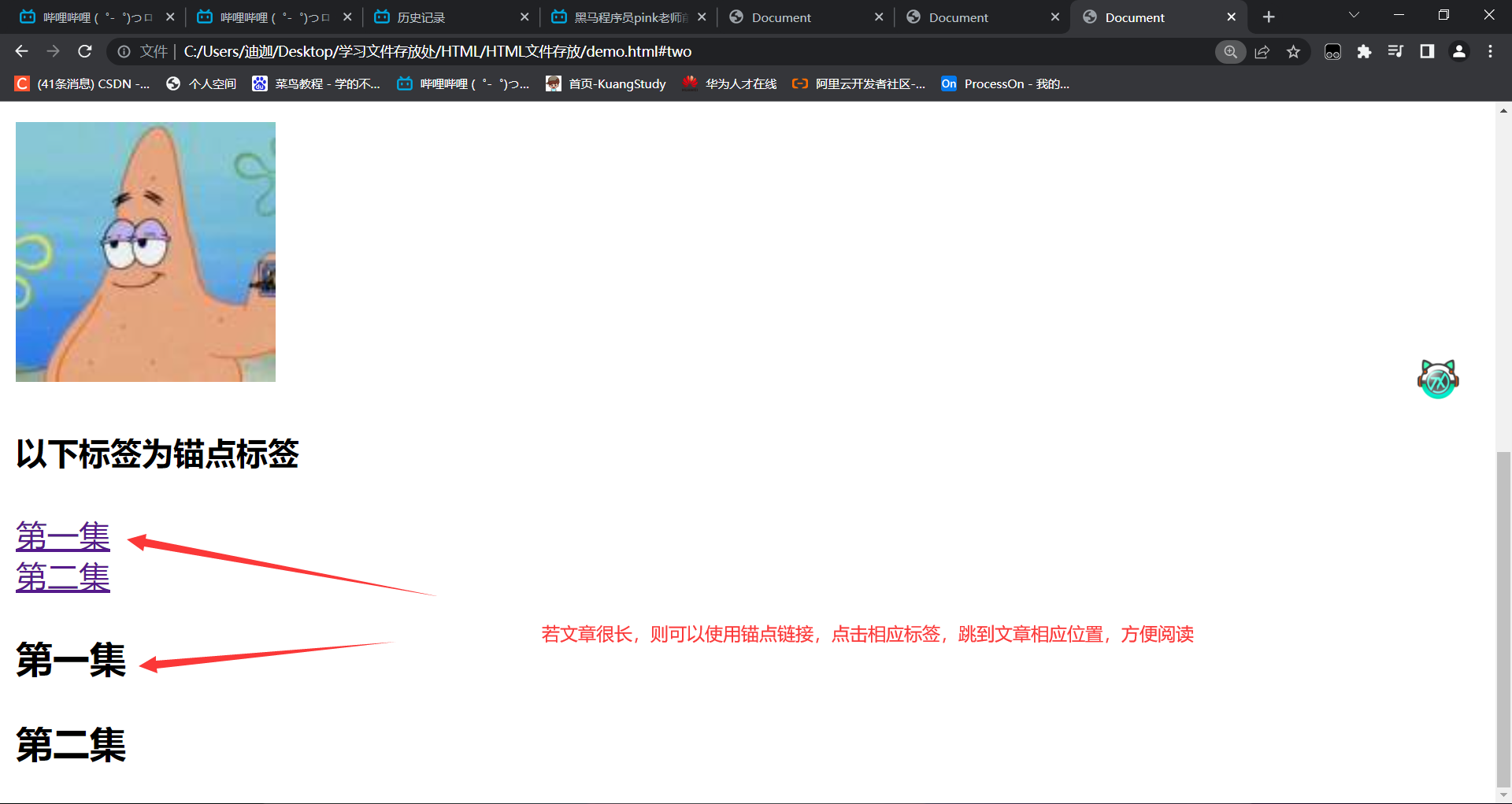Viewport: 1512px width, 804px height.
Task: Reload the current page
Action: point(85,51)
